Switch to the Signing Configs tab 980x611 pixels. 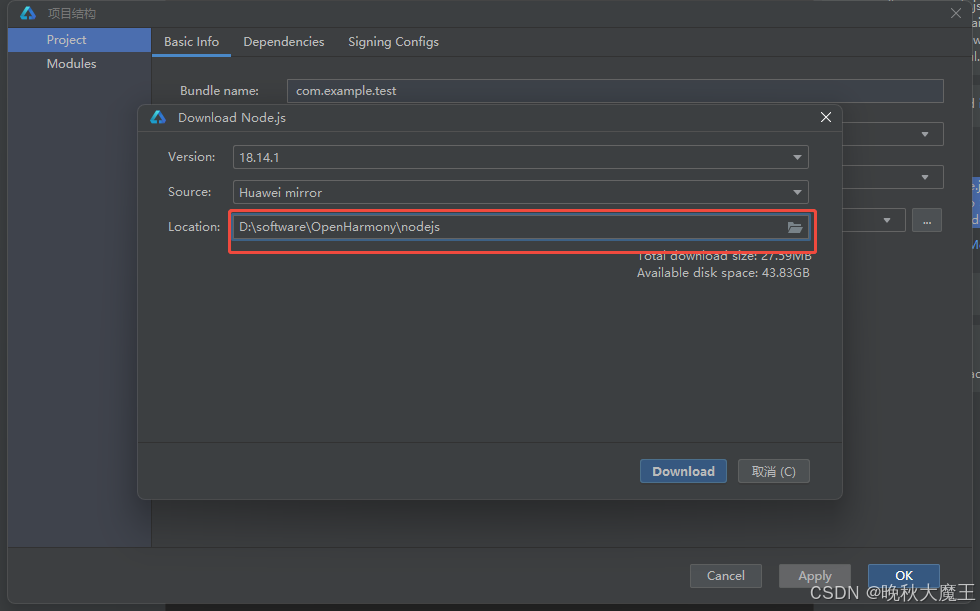pos(393,42)
